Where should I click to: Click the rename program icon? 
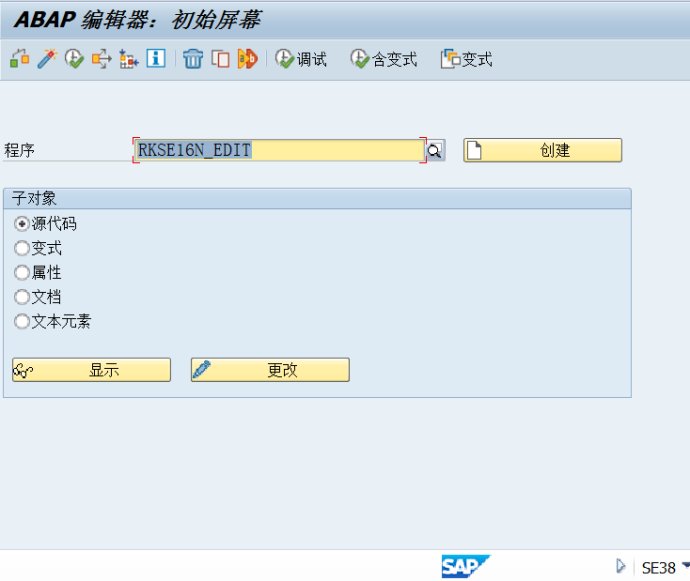247,59
